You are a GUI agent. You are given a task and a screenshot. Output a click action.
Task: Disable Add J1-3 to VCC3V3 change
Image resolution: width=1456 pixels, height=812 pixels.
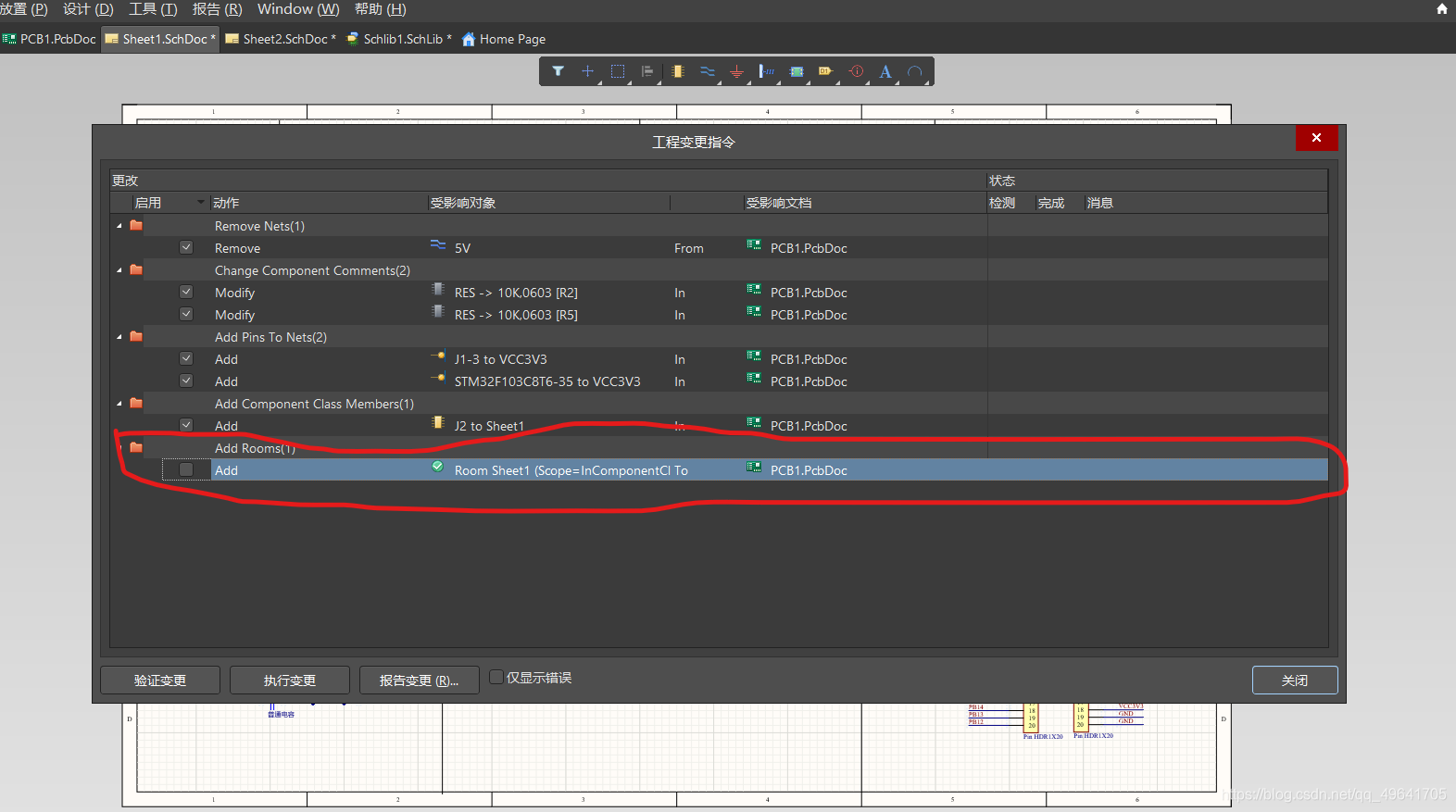click(186, 358)
